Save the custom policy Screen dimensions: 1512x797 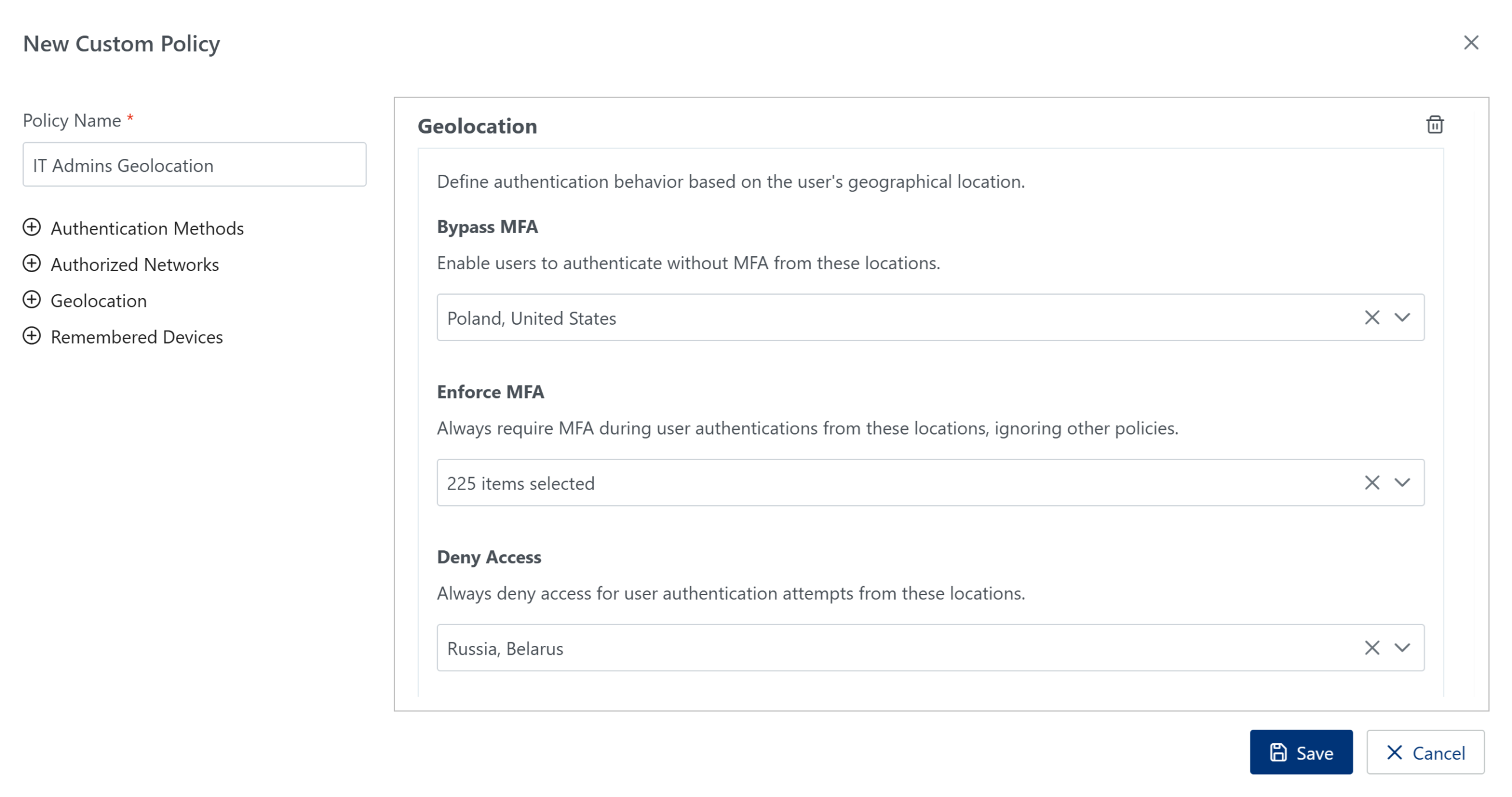pos(1301,752)
